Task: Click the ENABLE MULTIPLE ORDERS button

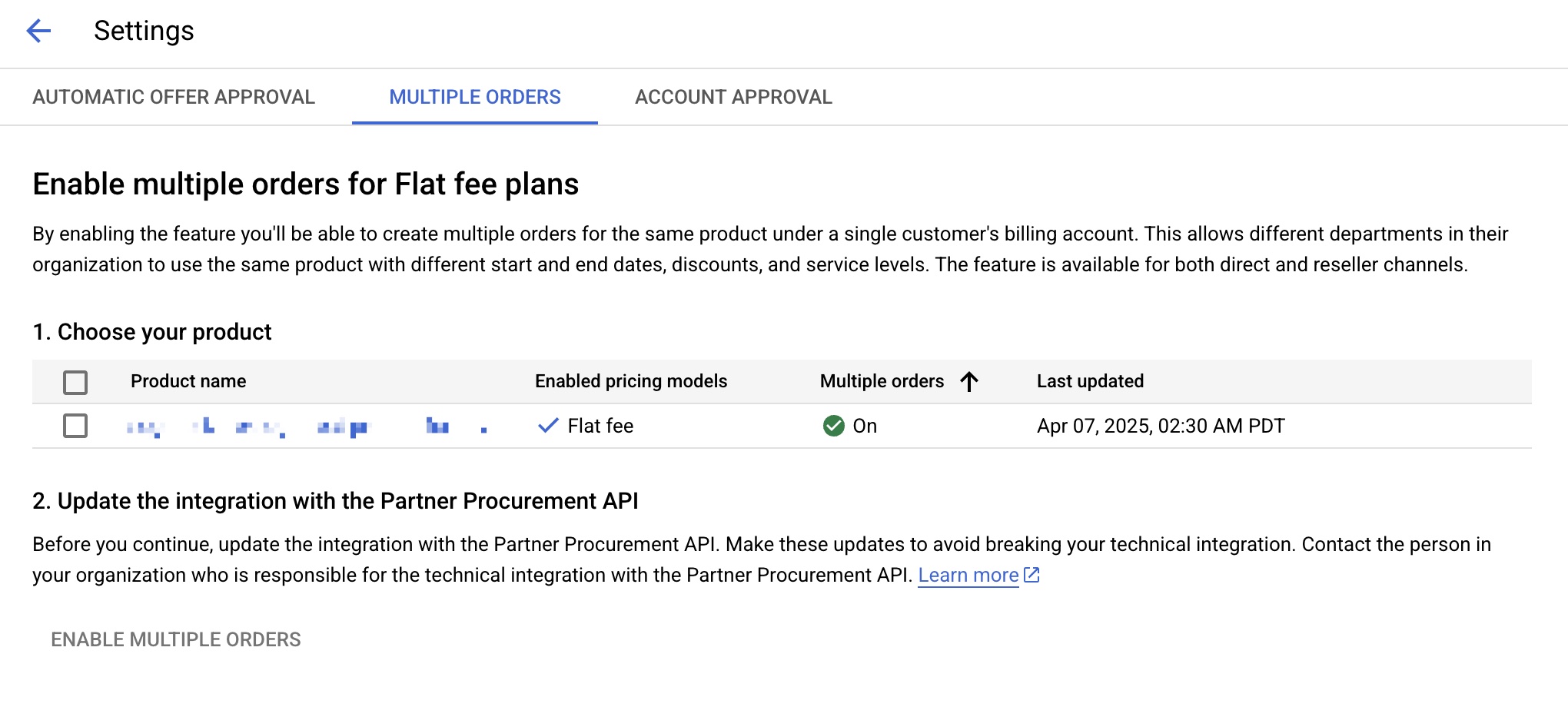Action: pyautogui.click(x=175, y=639)
